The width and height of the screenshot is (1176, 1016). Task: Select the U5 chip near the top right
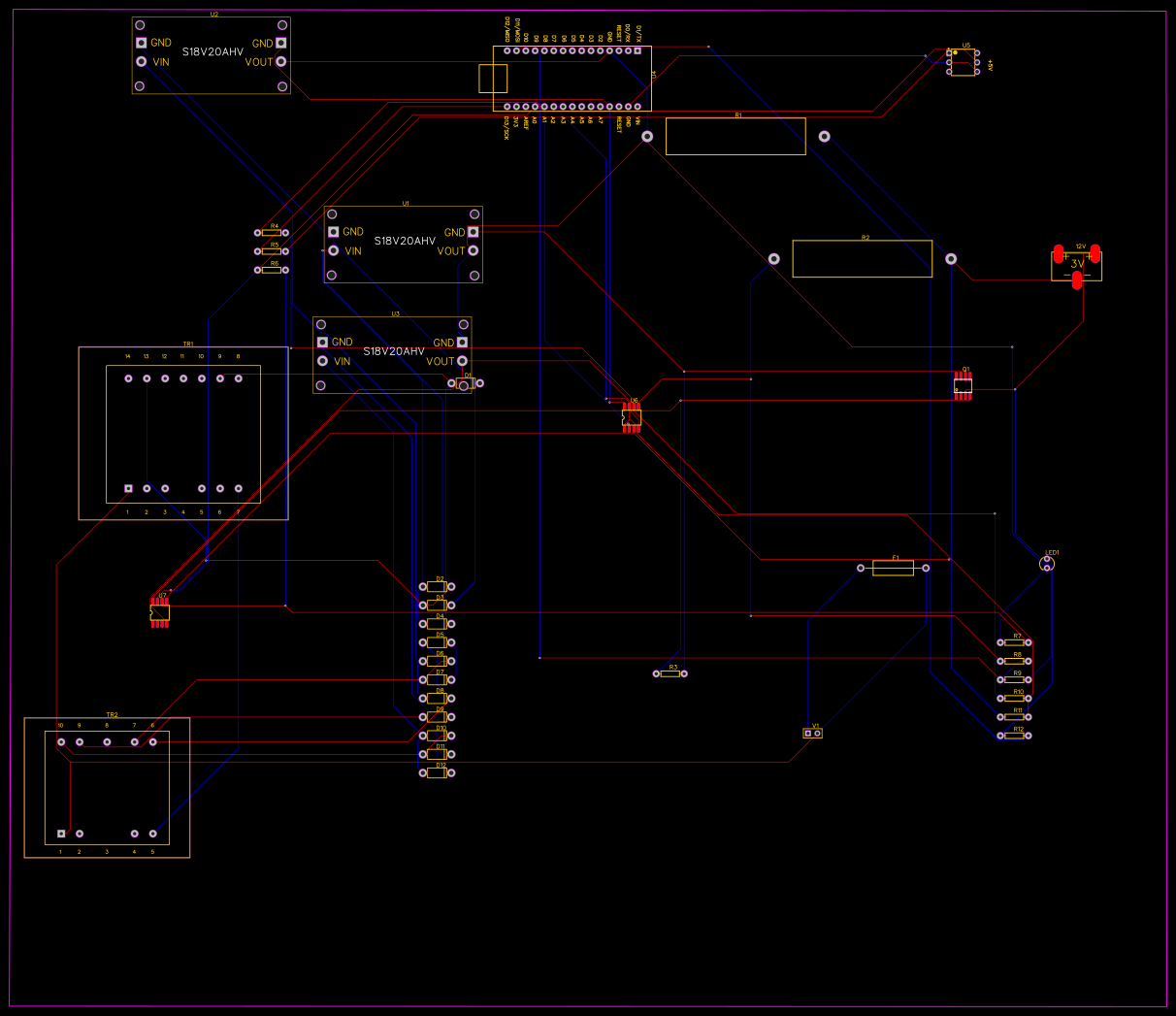(962, 61)
